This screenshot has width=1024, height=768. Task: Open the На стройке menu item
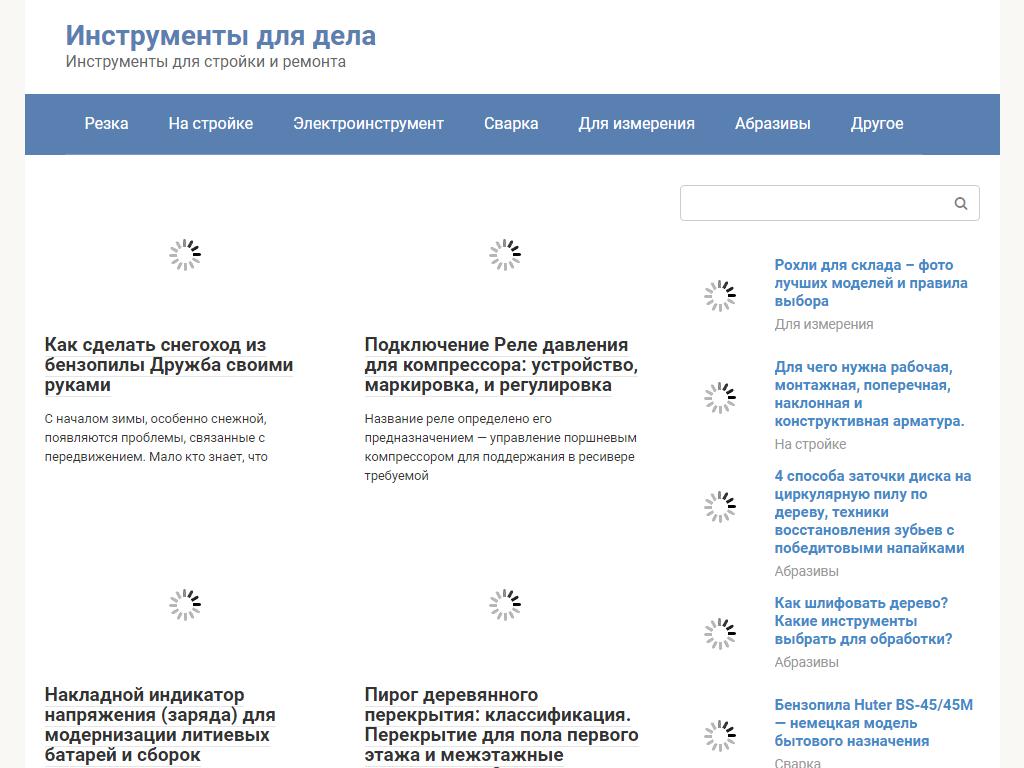(x=210, y=124)
